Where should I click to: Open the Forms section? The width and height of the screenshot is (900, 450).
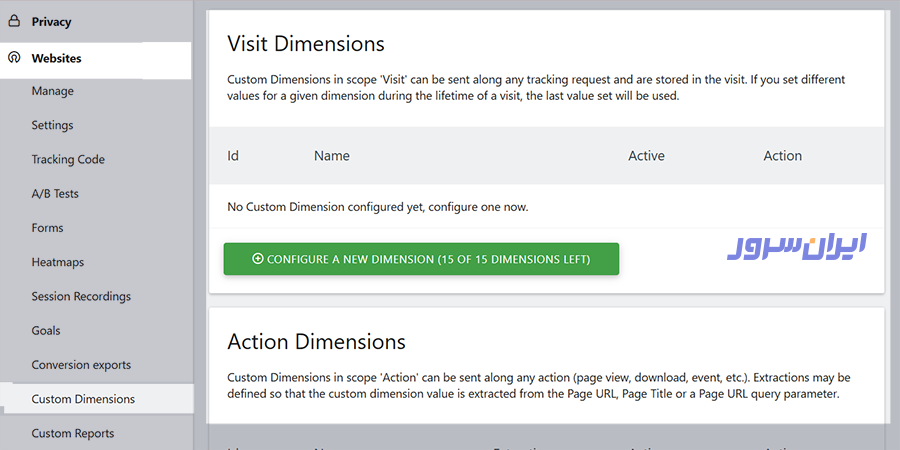(47, 228)
